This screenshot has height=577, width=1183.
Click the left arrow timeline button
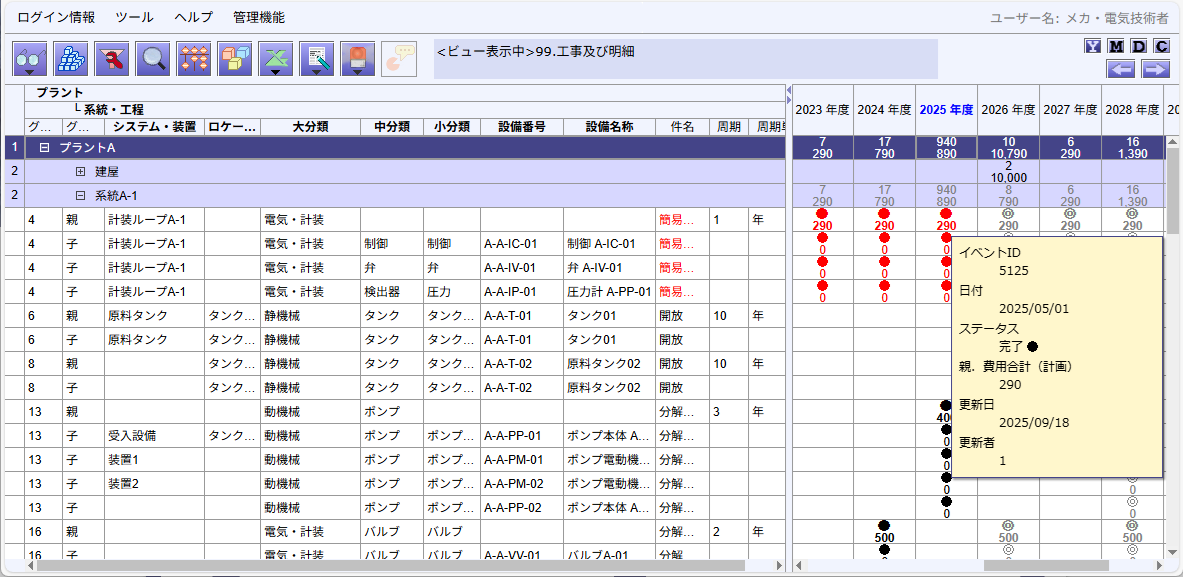[1121, 69]
